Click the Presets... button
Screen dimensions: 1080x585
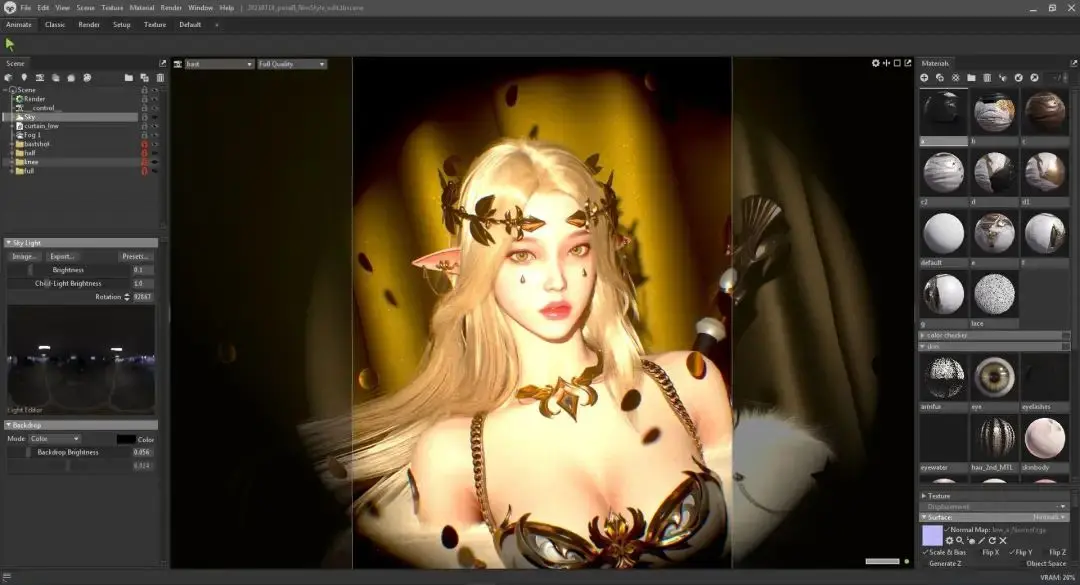(x=136, y=256)
